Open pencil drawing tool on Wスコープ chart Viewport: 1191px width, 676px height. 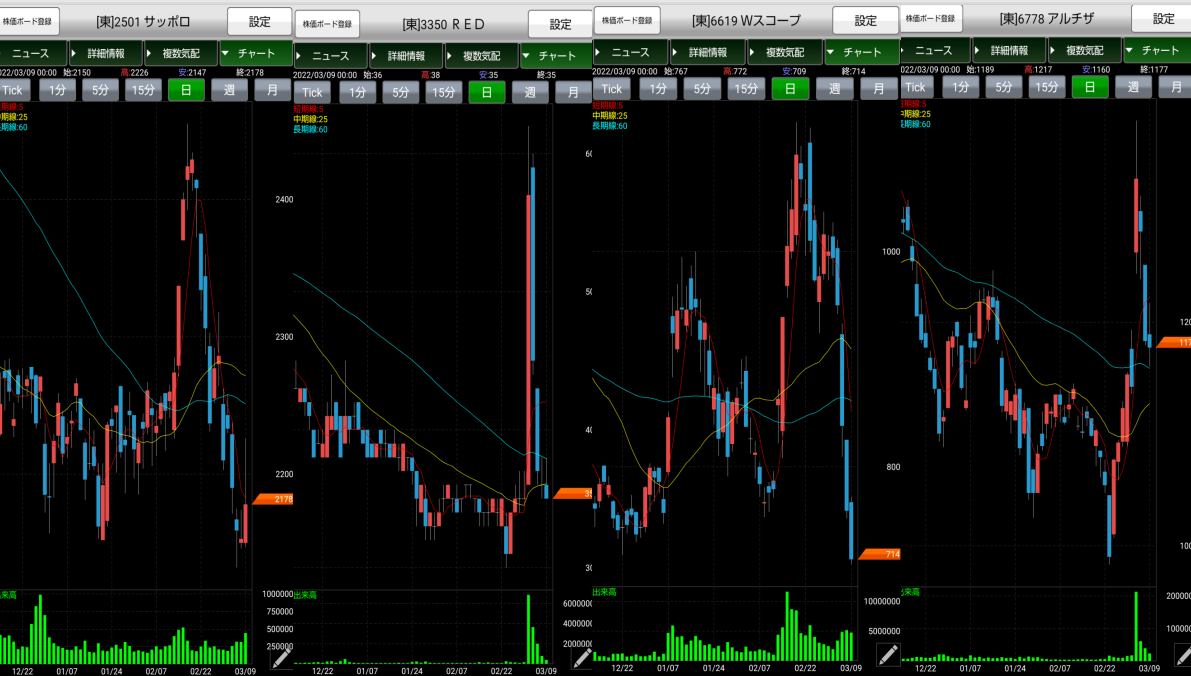pyautogui.click(x=887, y=654)
